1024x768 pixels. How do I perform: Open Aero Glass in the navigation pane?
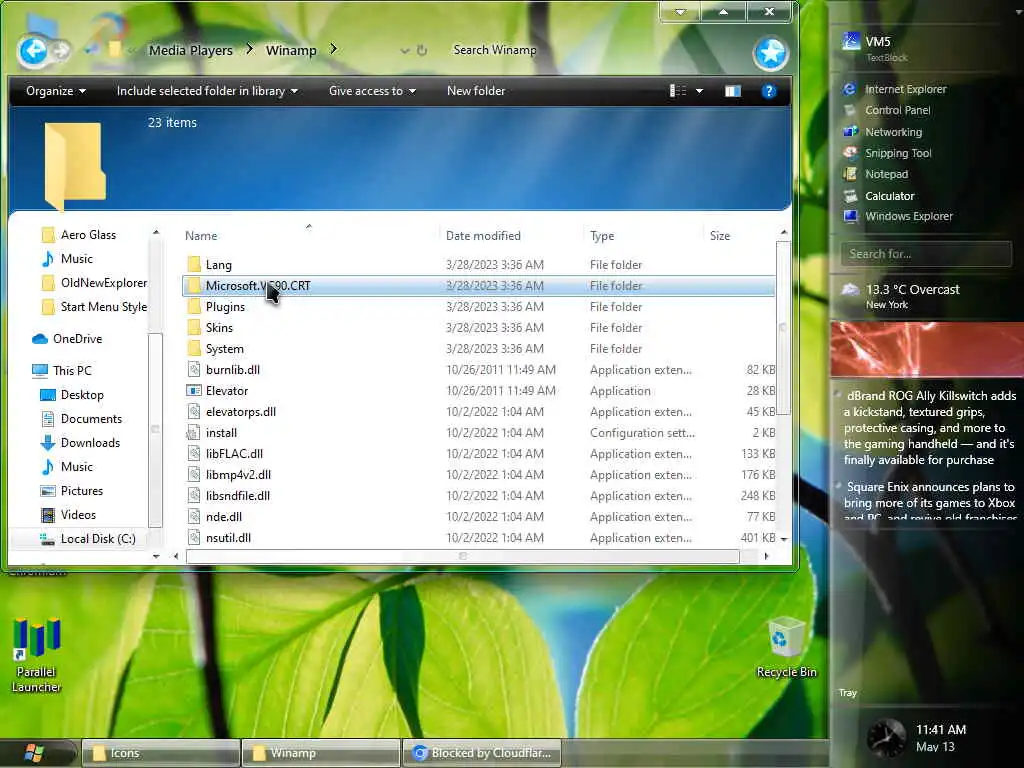pos(88,234)
